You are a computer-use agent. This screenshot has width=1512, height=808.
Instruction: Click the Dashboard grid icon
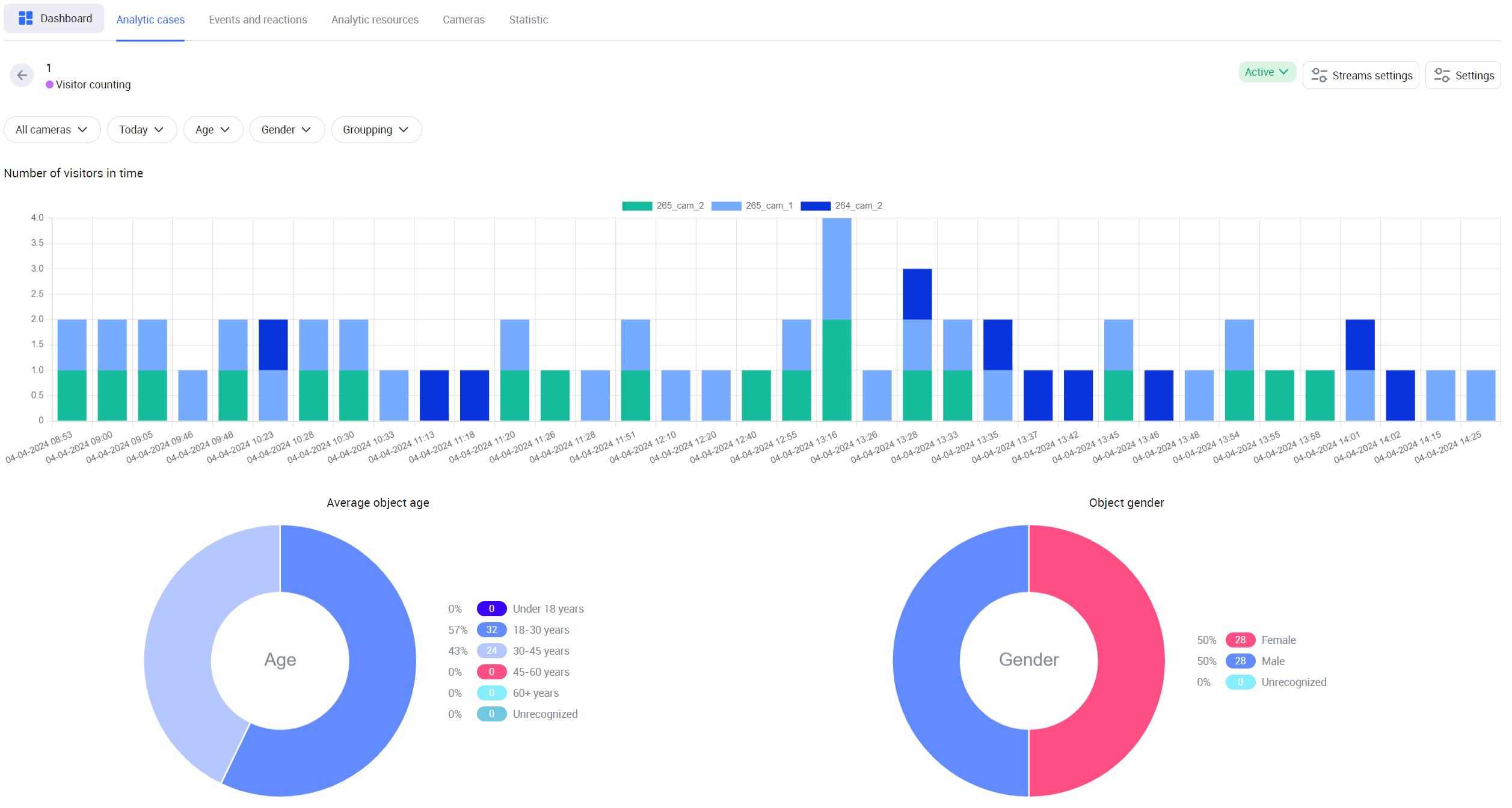point(25,19)
